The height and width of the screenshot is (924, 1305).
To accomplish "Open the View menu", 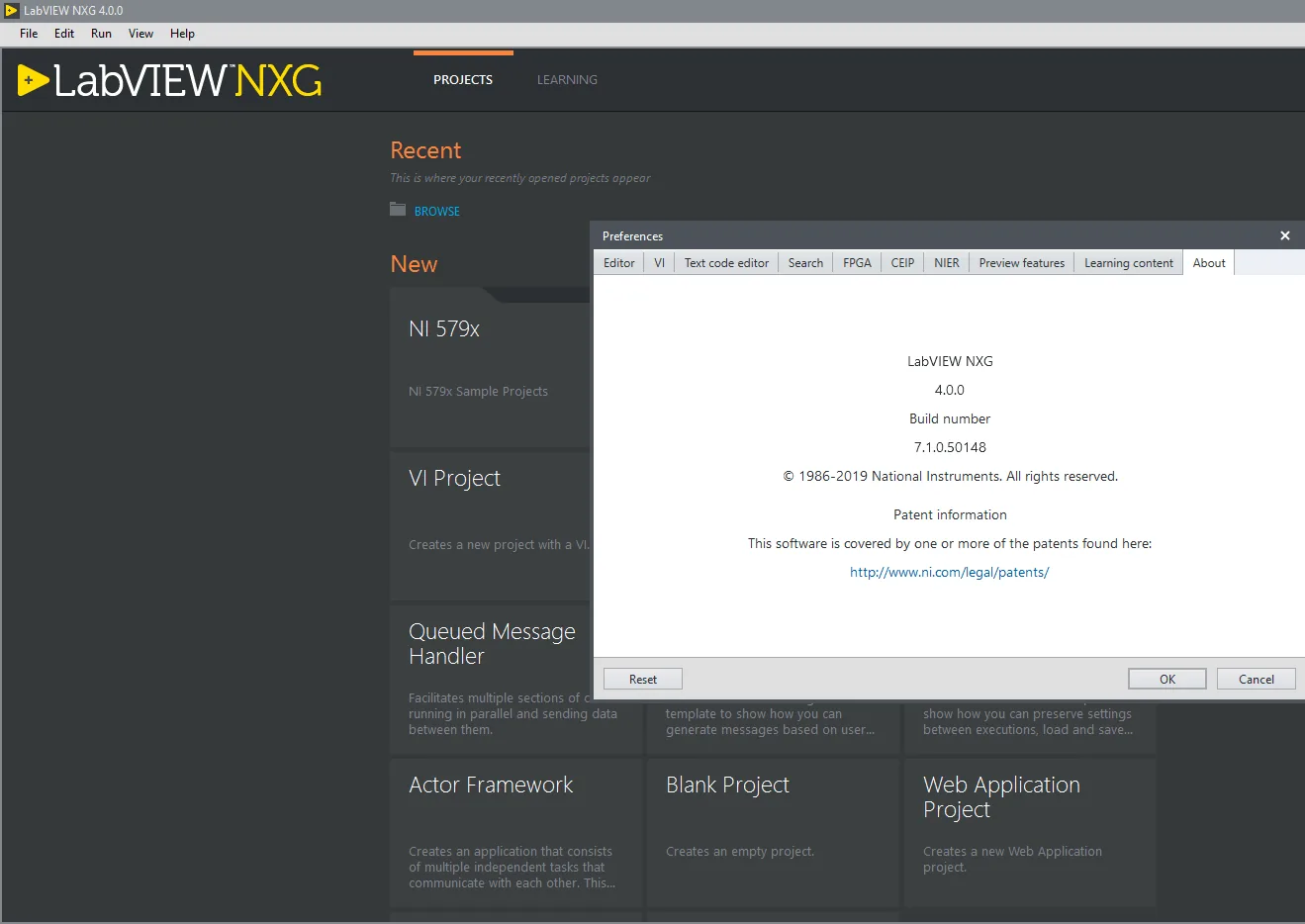I will (140, 34).
